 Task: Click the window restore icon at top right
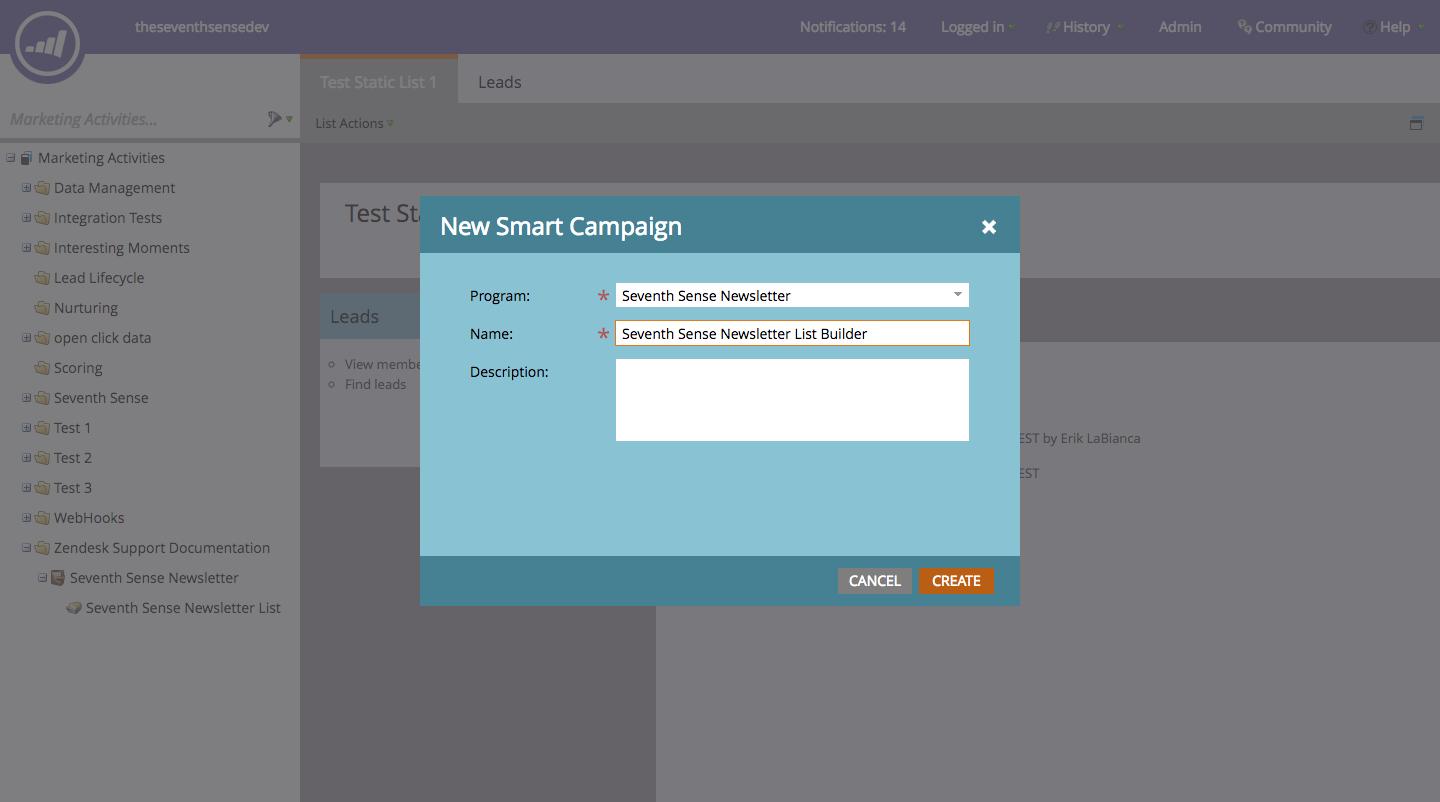pyautogui.click(x=1416, y=124)
